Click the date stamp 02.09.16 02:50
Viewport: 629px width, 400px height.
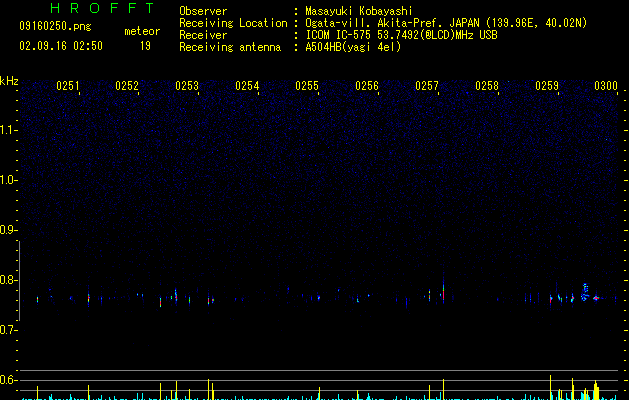coord(61,46)
